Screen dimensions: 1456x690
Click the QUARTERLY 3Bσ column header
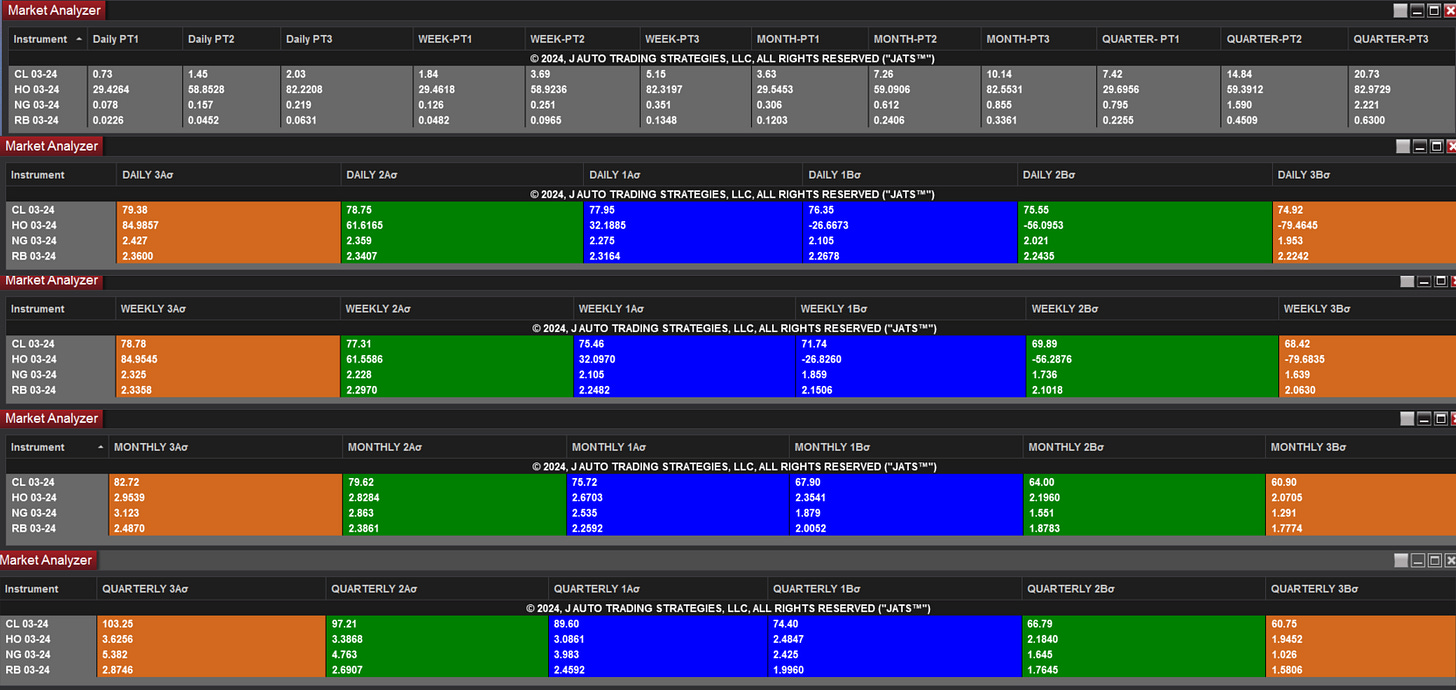click(1361, 589)
